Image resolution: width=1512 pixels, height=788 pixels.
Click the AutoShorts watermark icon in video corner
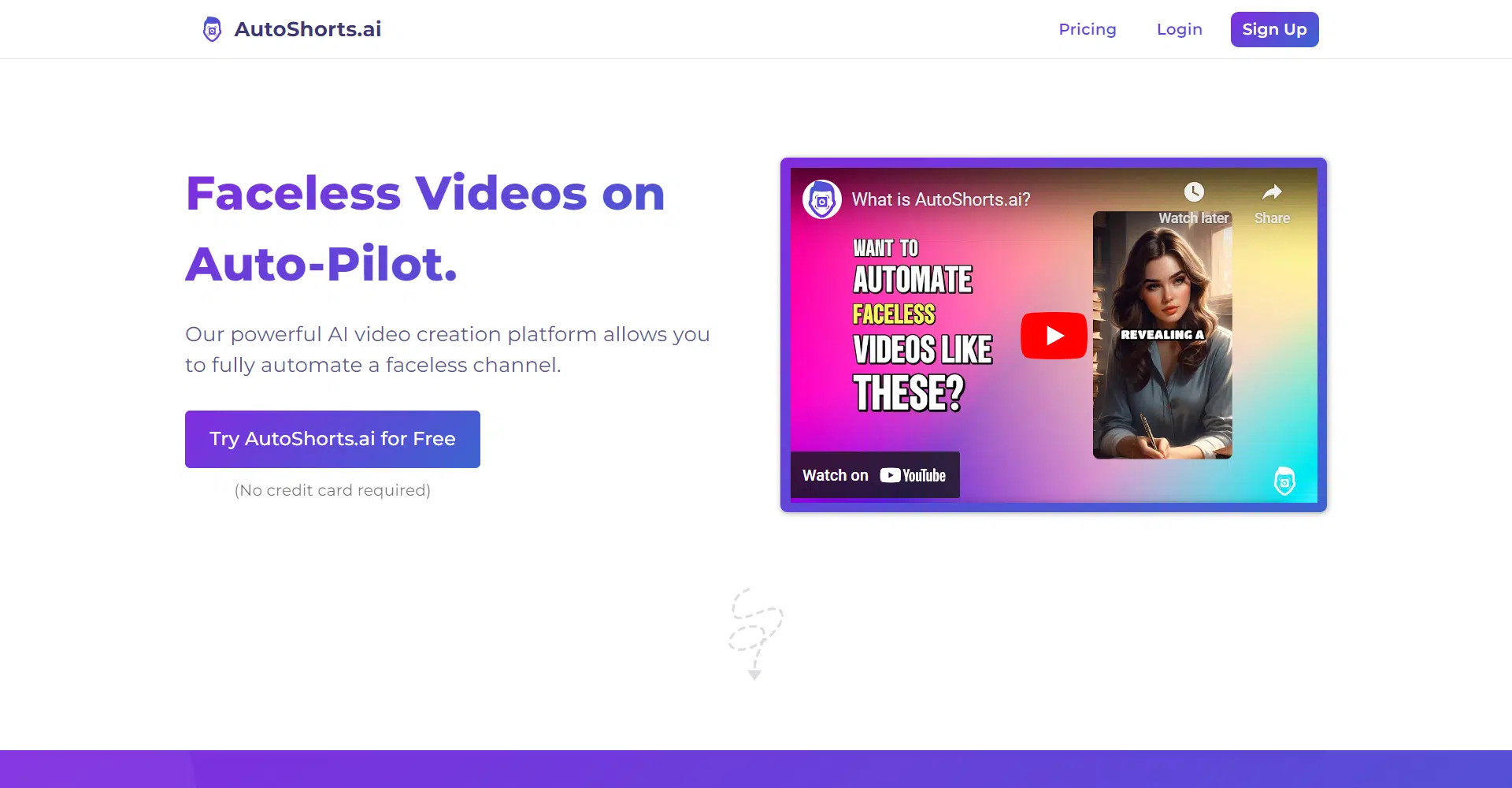point(1284,481)
